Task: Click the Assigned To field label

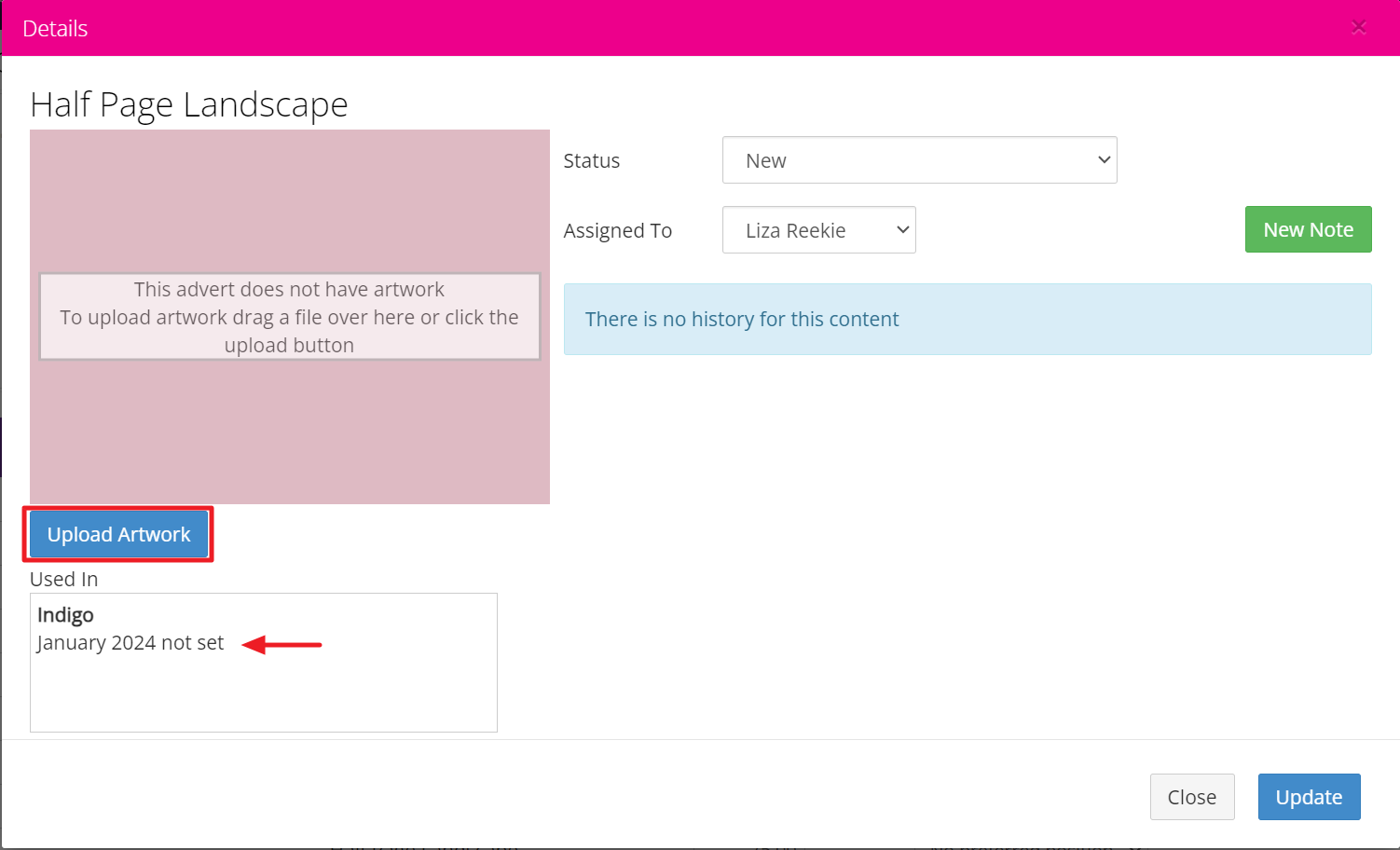Action: 617,231
